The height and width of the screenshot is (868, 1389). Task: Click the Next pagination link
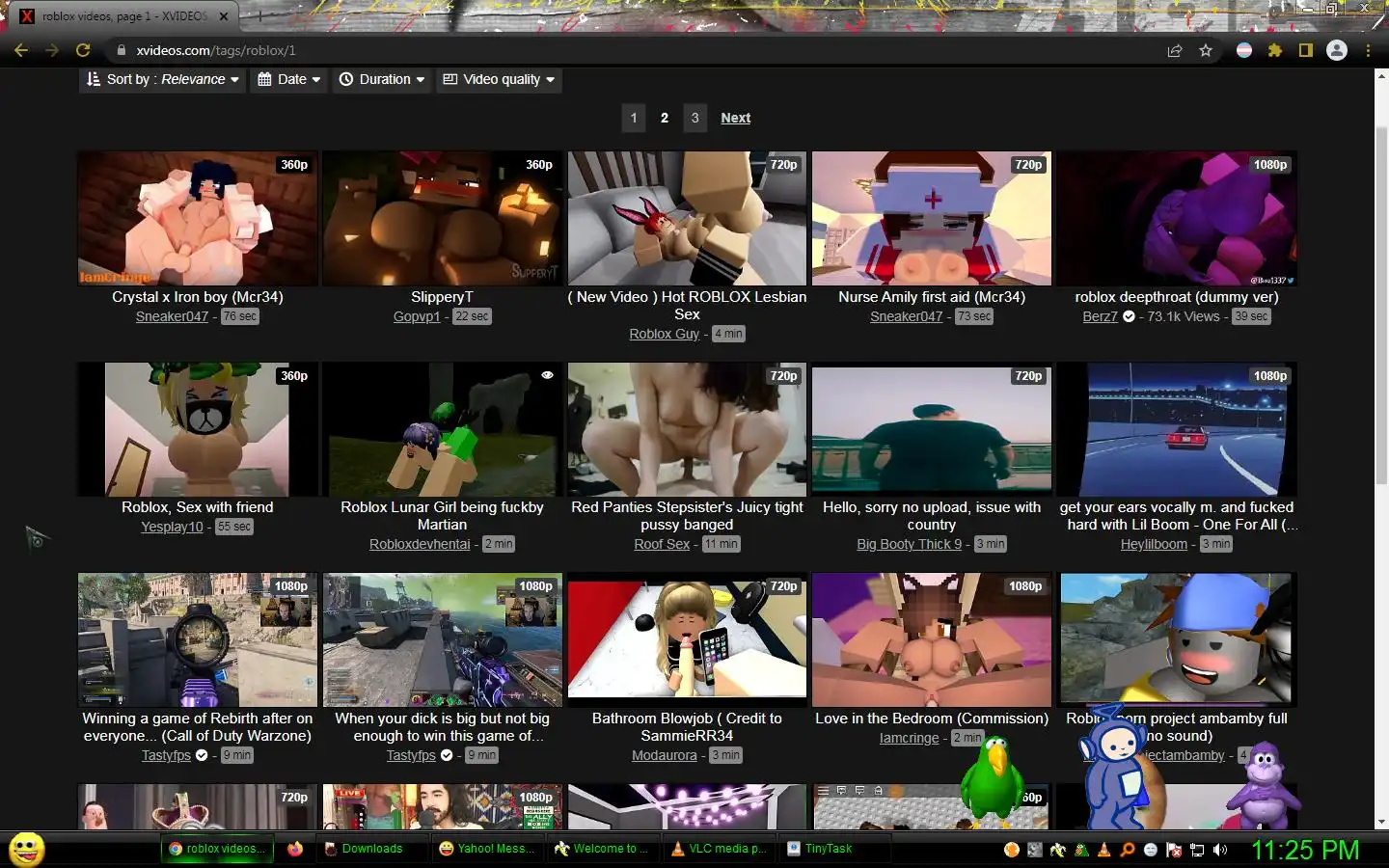click(735, 118)
